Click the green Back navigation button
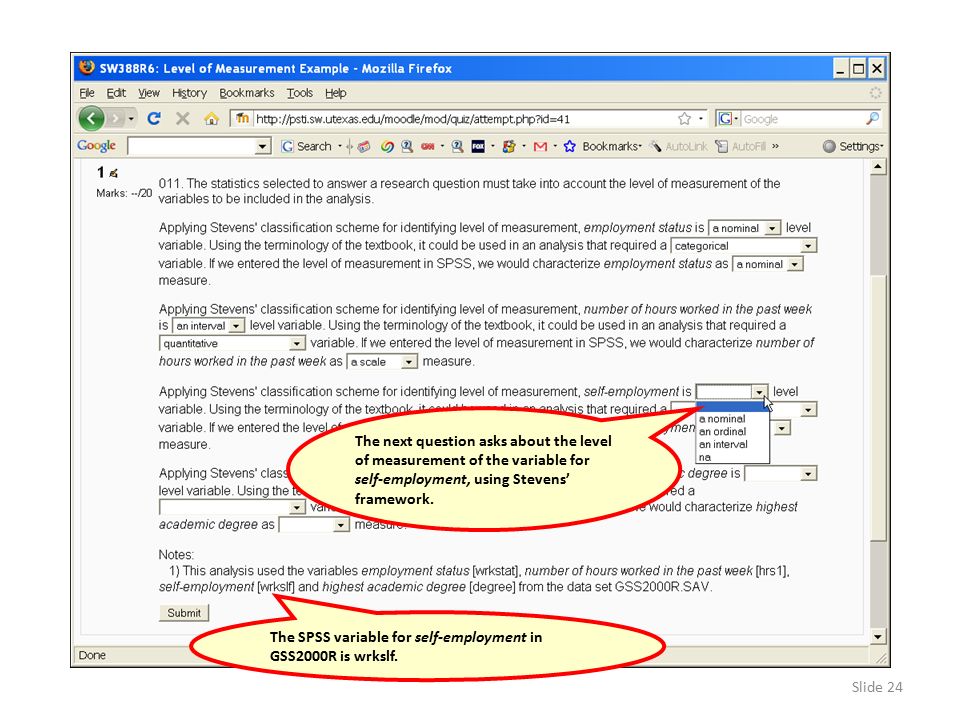Image resolution: width=960 pixels, height=720 pixels. [91, 118]
